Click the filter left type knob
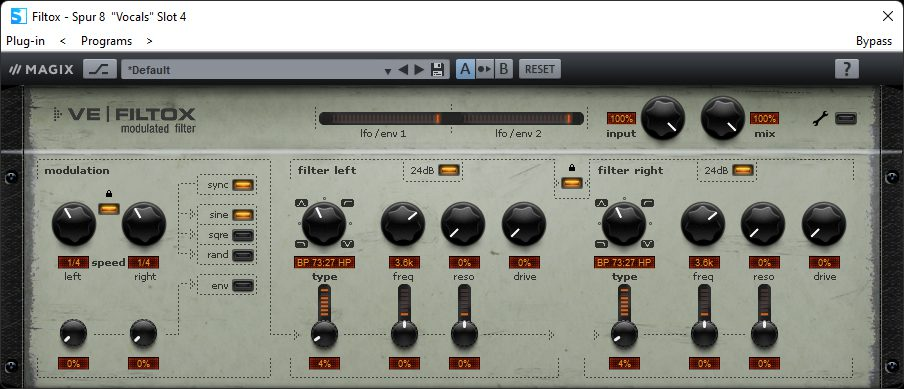The width and height of the screenshot is (904, 389). pyautogui.click(x=324, y=224)
